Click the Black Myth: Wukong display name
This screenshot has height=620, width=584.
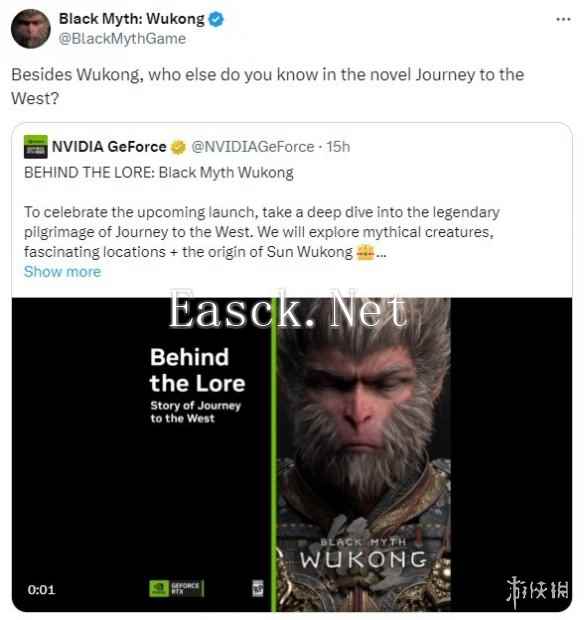132,19
